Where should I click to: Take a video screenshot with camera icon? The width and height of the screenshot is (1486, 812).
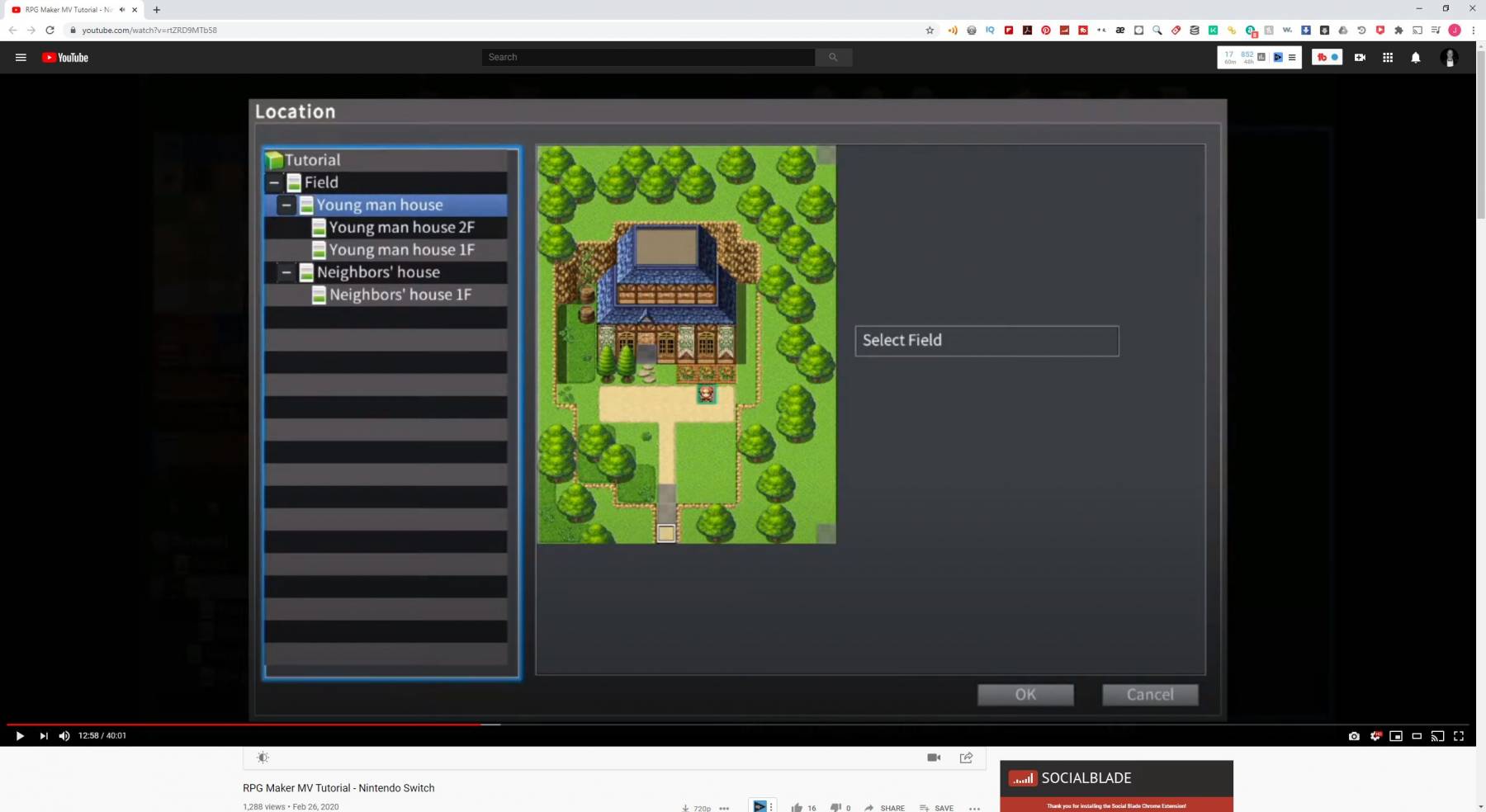coord(1354,736)
